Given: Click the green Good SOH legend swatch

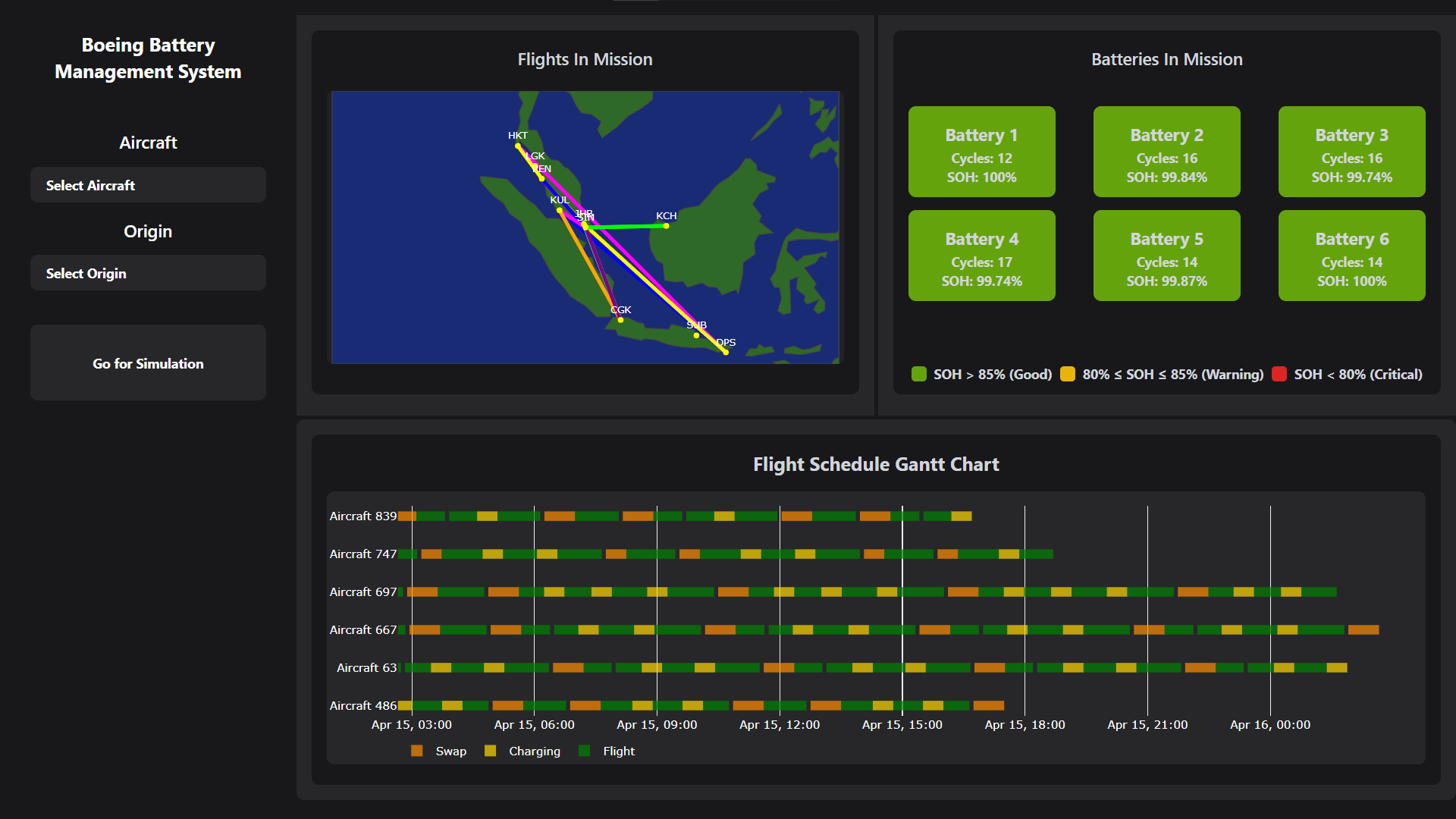Looking at the screenshot, I should pyautogui.click(x=918, y=374).
